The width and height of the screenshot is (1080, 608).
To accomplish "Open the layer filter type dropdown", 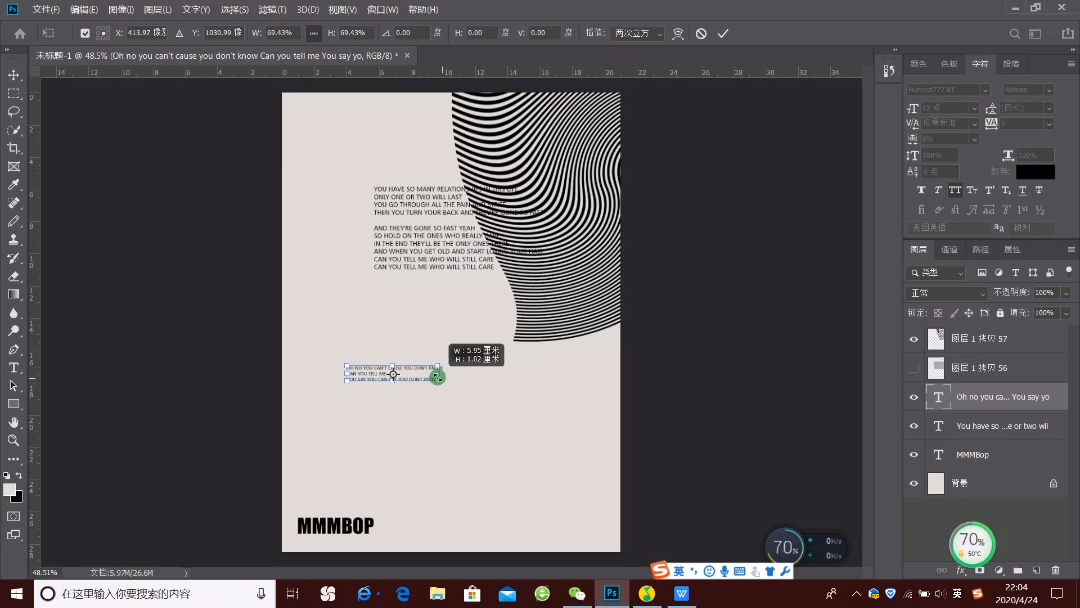I will click(x=937, y=273).
